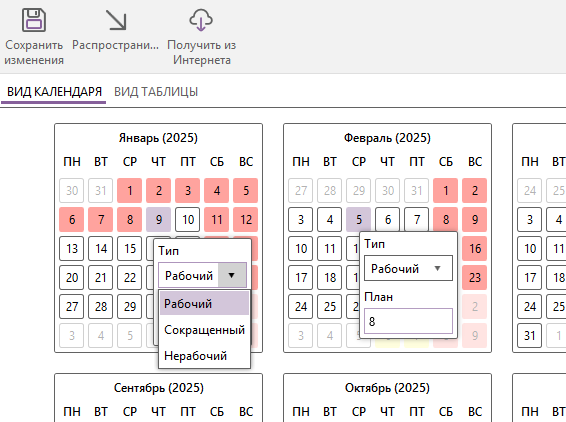Click January 5 holiday cell
Image resolution: width=566 pixels, height=422 pixels.
(x=245, y=190)
